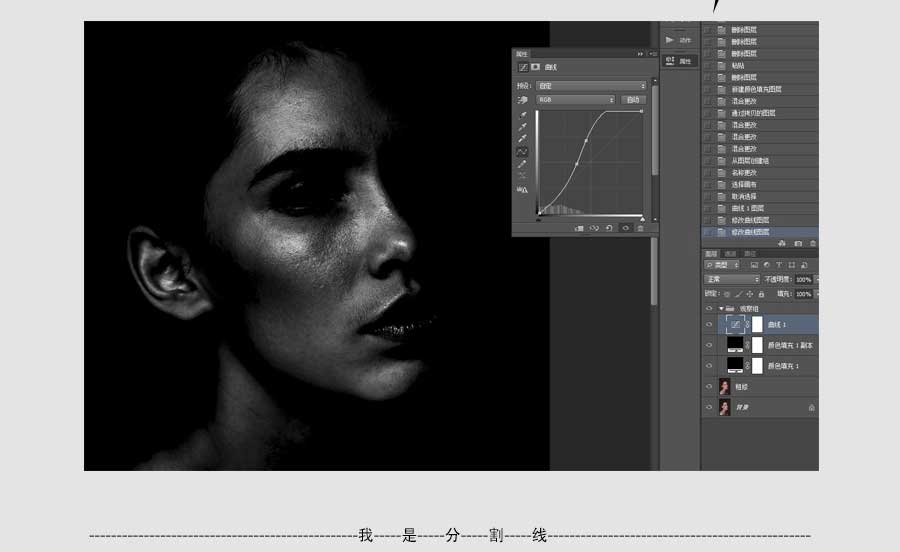Clip adjustment to the layer below
The image size is (900, 552).
[x=579, y=228]
